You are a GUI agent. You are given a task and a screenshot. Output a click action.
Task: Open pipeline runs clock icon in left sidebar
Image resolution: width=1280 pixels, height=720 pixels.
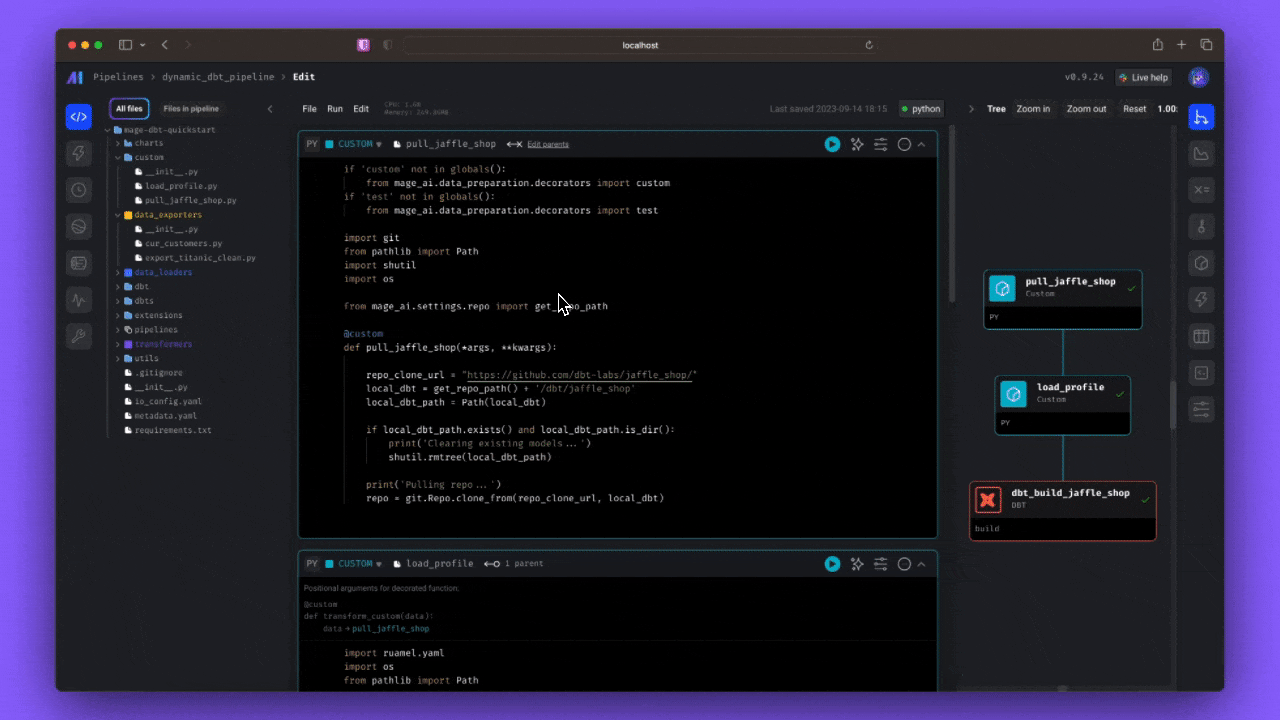(x=79, y=190)
